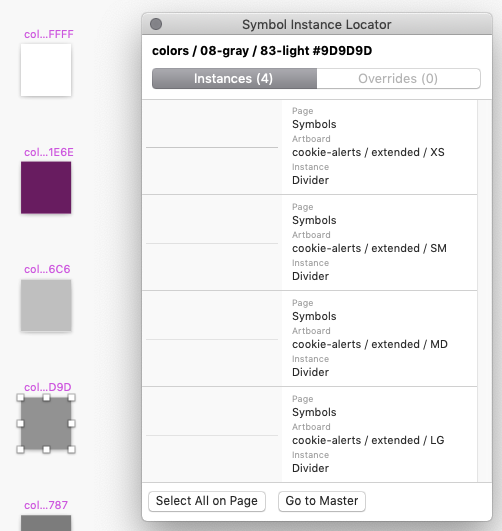Click the instance list vertical scrollbar
The width and height of the screenshot is (502, 531).
tap(484, 291)
